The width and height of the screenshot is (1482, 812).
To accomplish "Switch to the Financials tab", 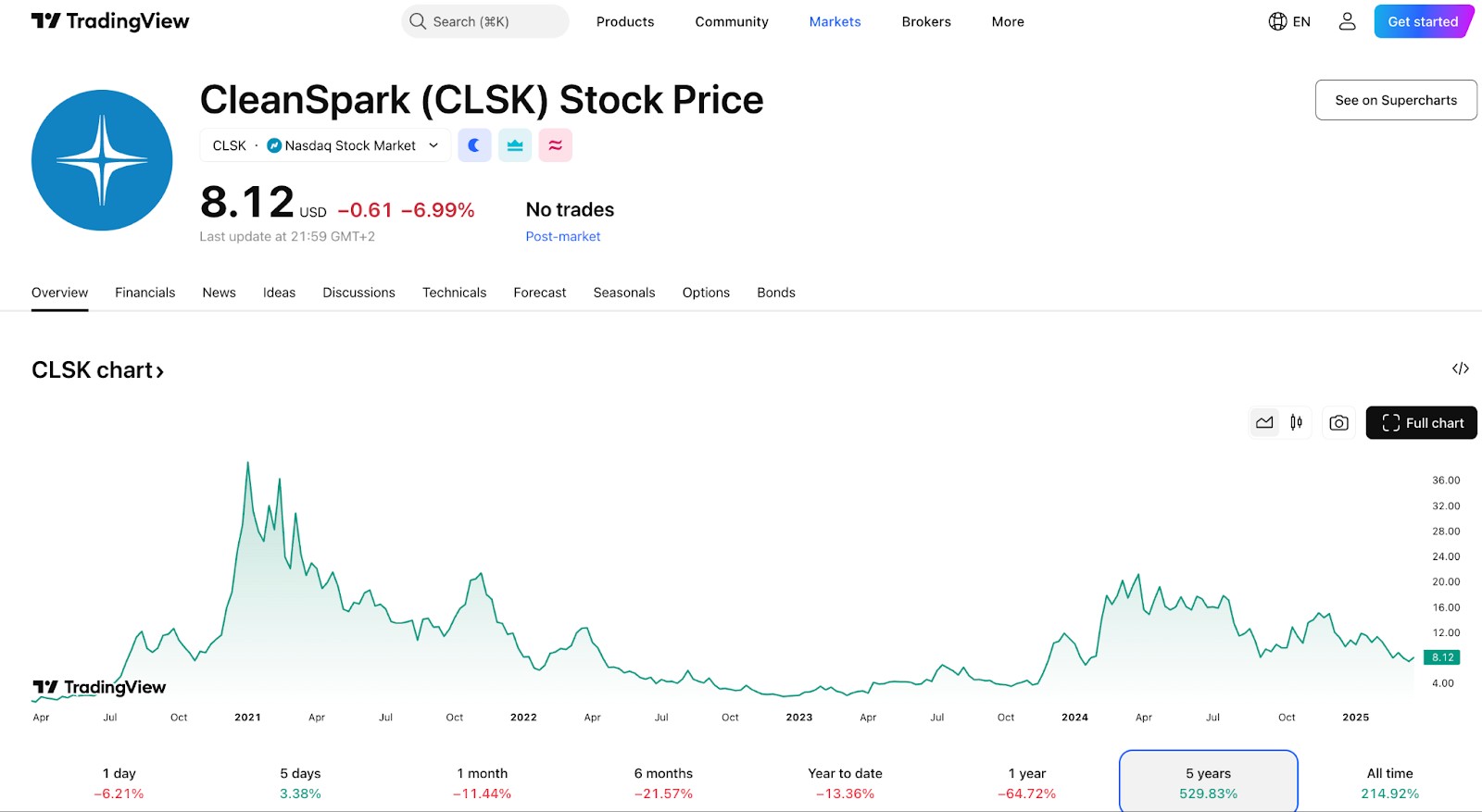I will (145, 293).
